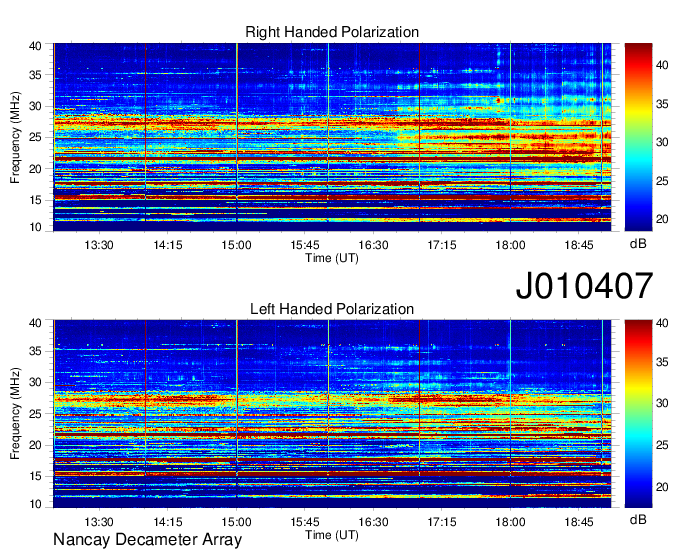The width and height of the screenshot is (680, 552).
Task: Click the dB label under the upper colorbar
Action: pos(638,244)
